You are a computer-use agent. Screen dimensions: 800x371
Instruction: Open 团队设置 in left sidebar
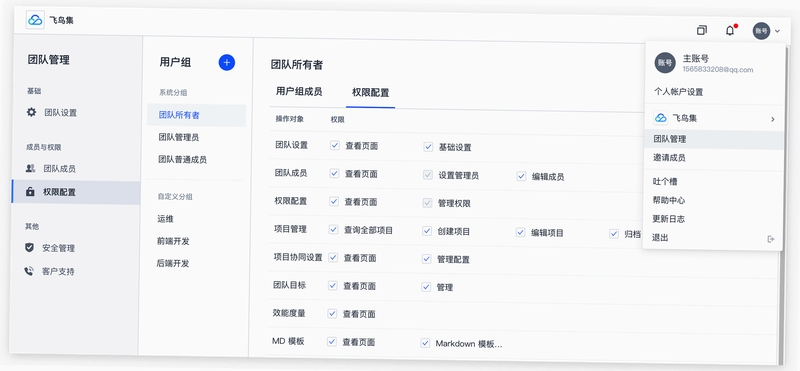click(x=60, y=113)
